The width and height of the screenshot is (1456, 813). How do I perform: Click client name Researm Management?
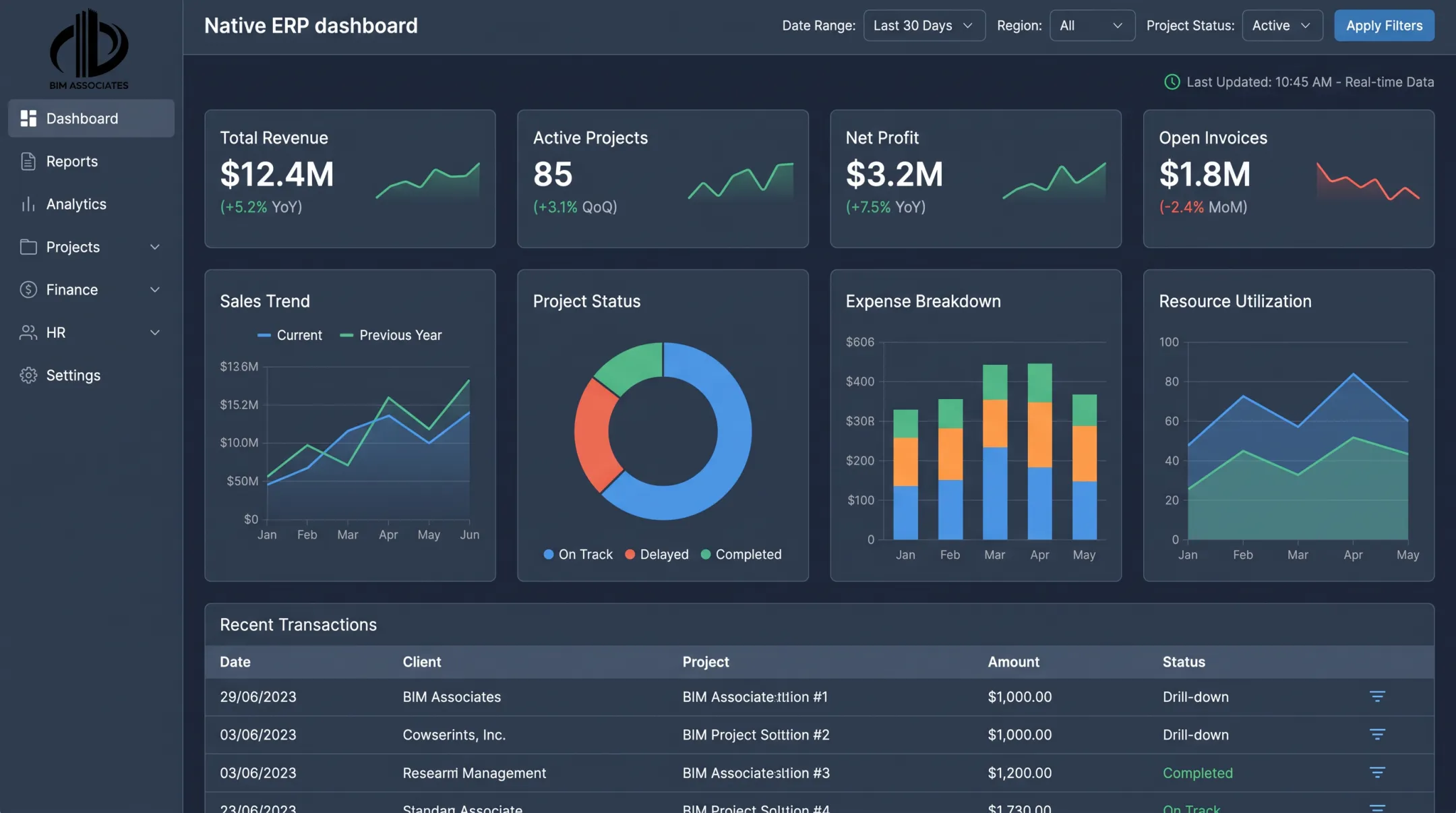(475, 773)
